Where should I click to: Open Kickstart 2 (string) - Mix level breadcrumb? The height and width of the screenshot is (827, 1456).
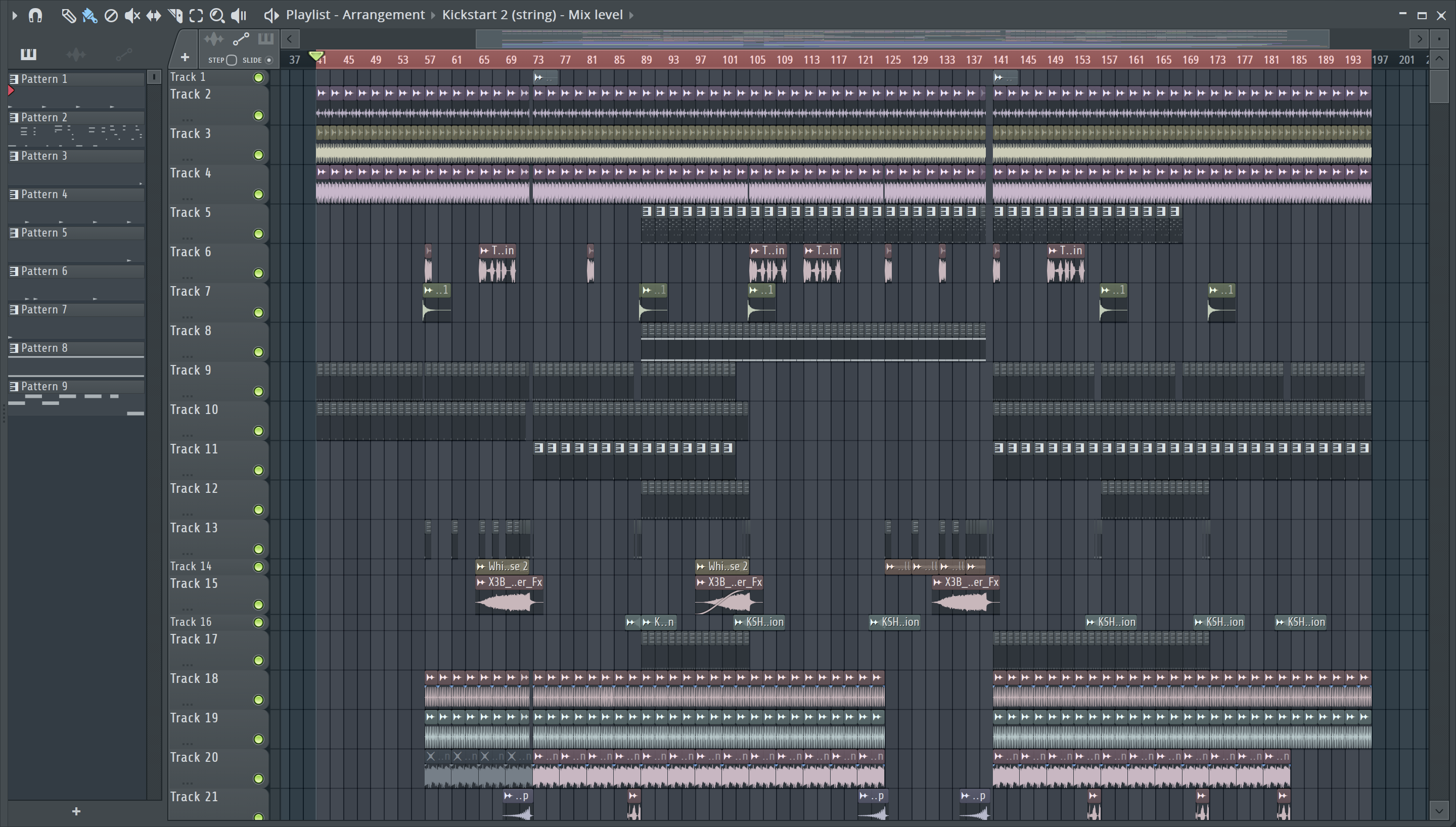click(x=533, y=15)
